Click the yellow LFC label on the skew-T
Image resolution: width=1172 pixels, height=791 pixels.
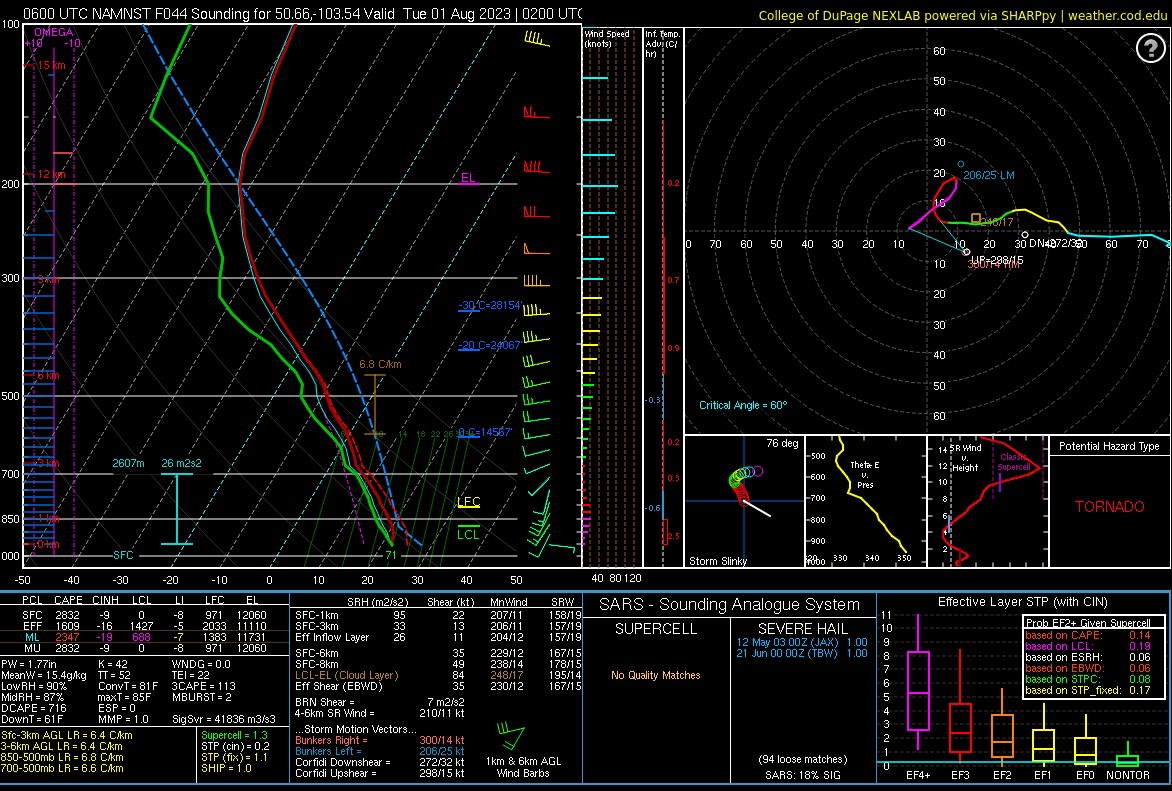469,502
